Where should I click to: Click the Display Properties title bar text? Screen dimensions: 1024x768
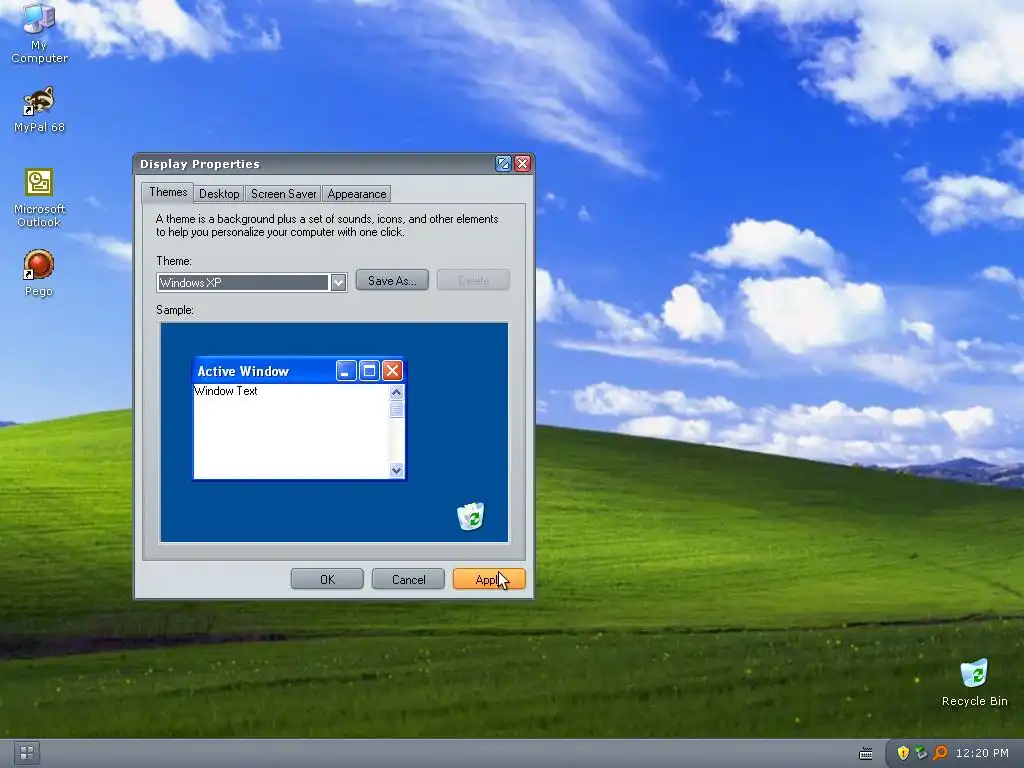point(200,164)
